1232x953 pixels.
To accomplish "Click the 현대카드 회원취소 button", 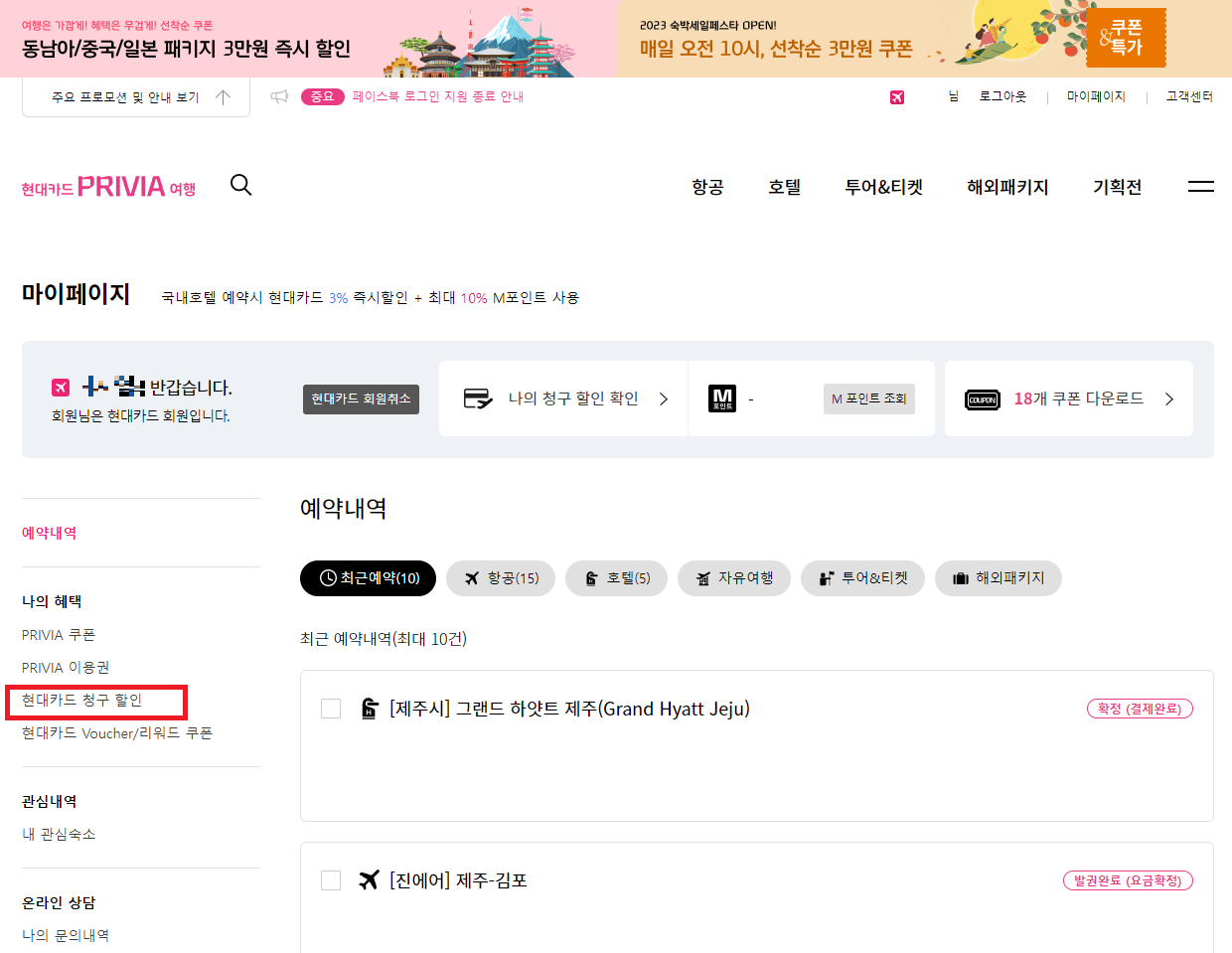I will click(x=361, y=398).
